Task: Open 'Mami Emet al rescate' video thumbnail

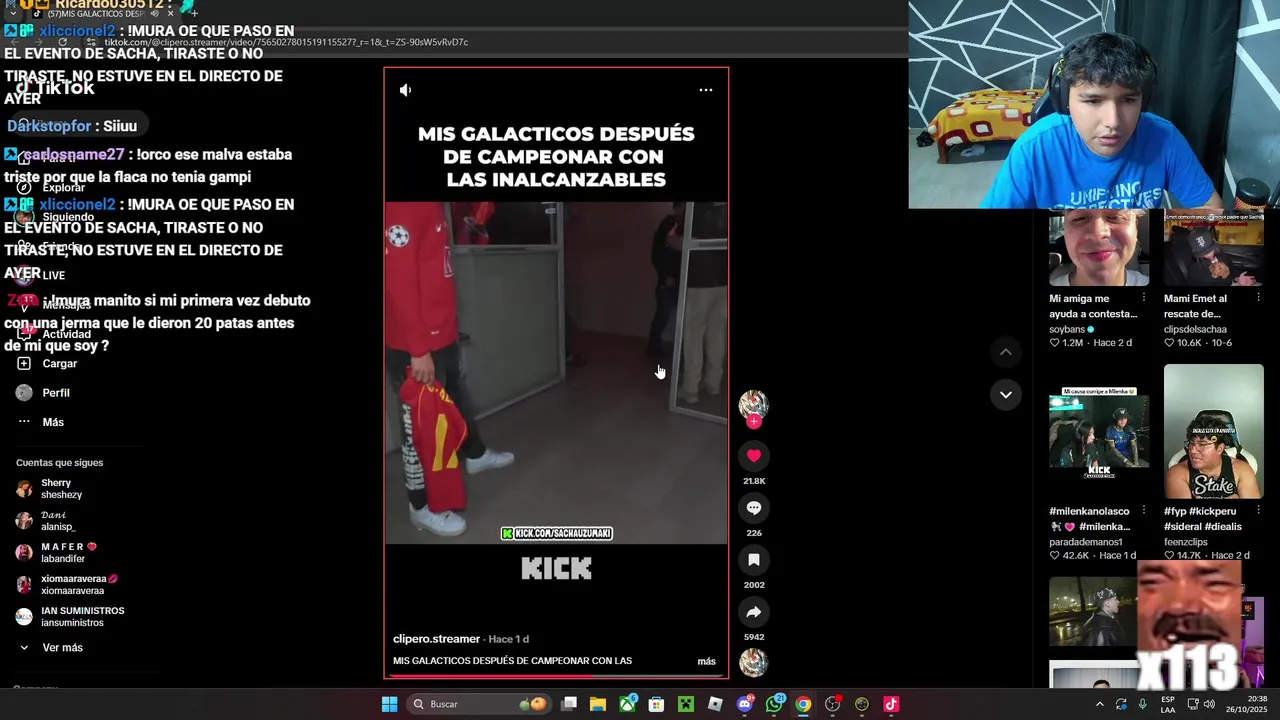Action: point(1214,248)
